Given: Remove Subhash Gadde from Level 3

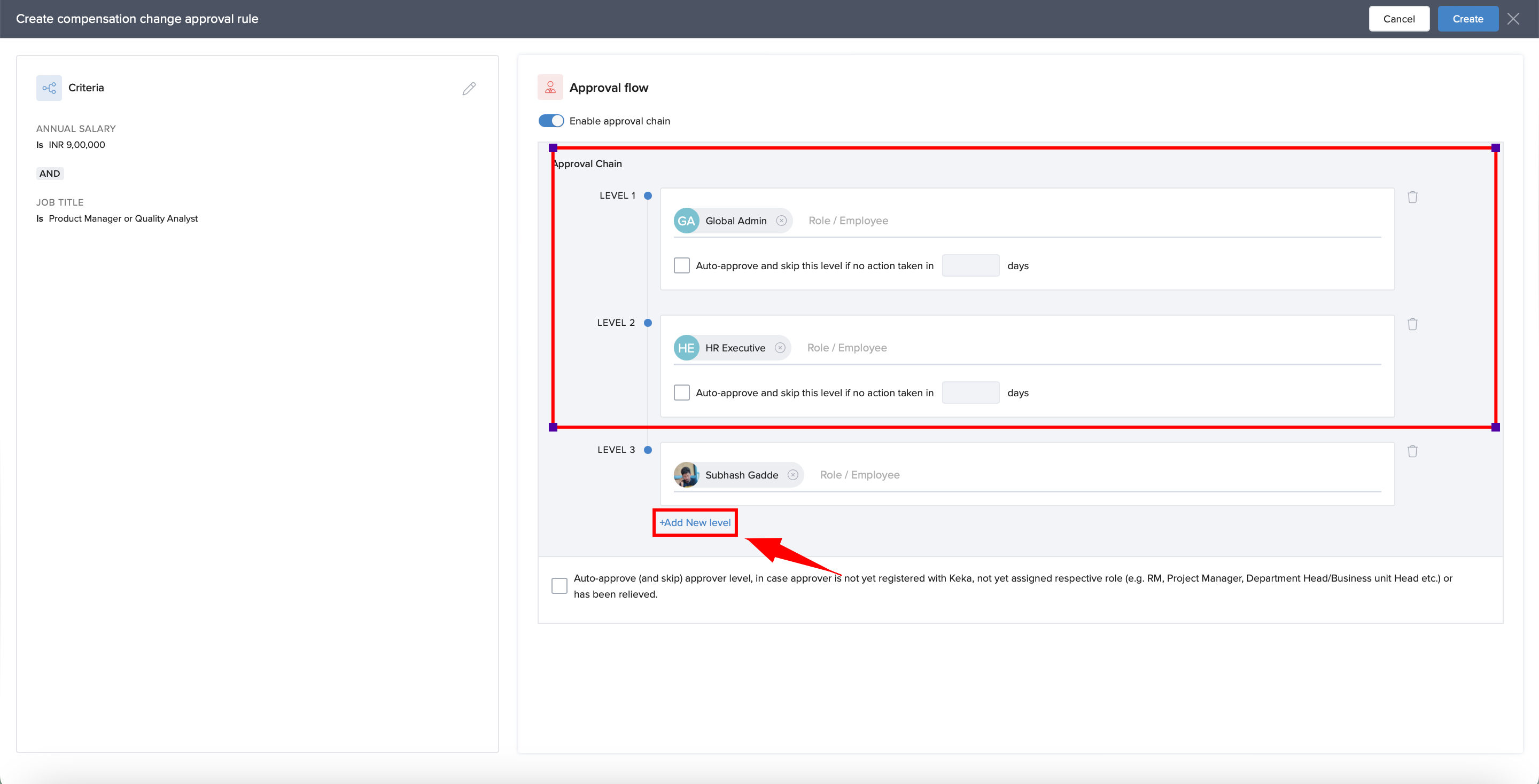Looking at the screenshot, I should (x=793, y=475).
